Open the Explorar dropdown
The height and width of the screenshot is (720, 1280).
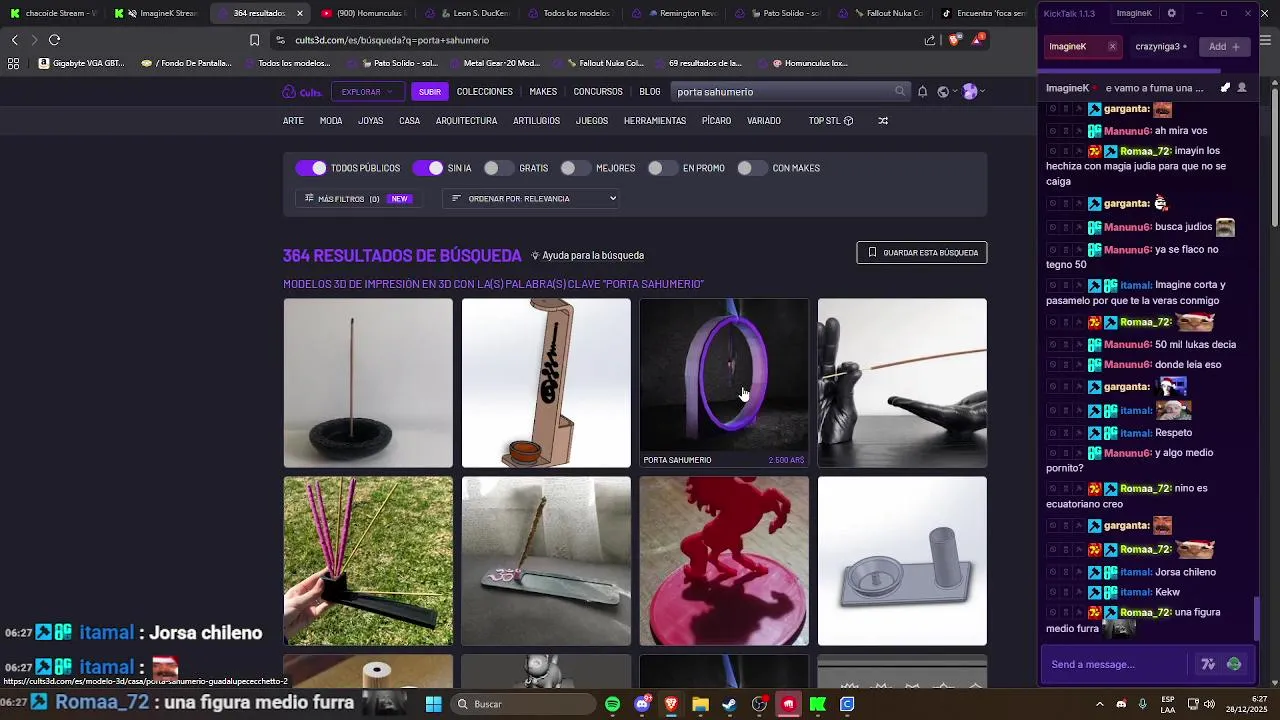(367, 92)
